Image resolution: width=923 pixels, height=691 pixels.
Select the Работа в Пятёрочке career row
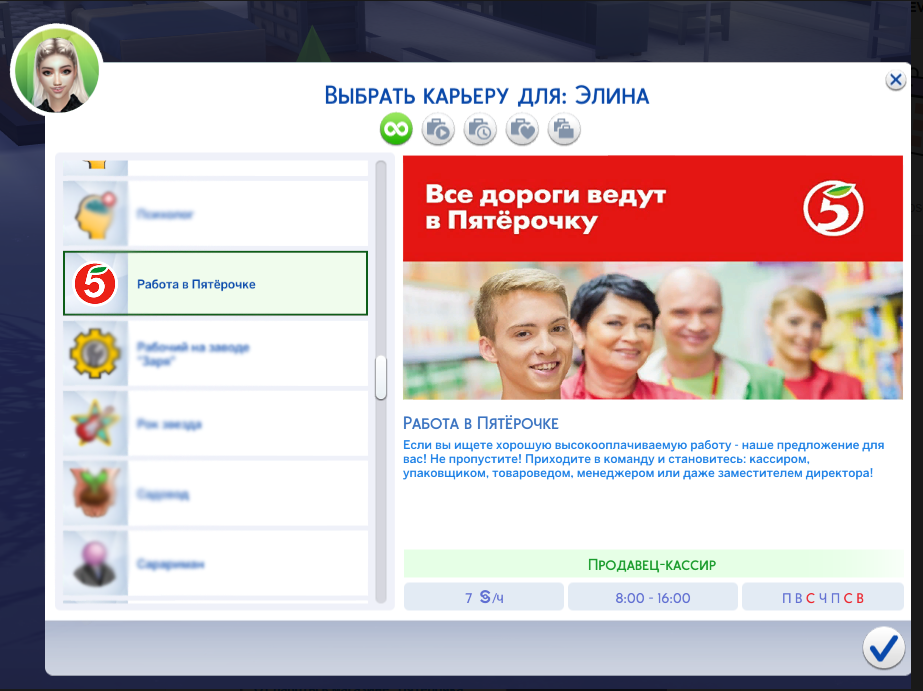click(215, 284)
